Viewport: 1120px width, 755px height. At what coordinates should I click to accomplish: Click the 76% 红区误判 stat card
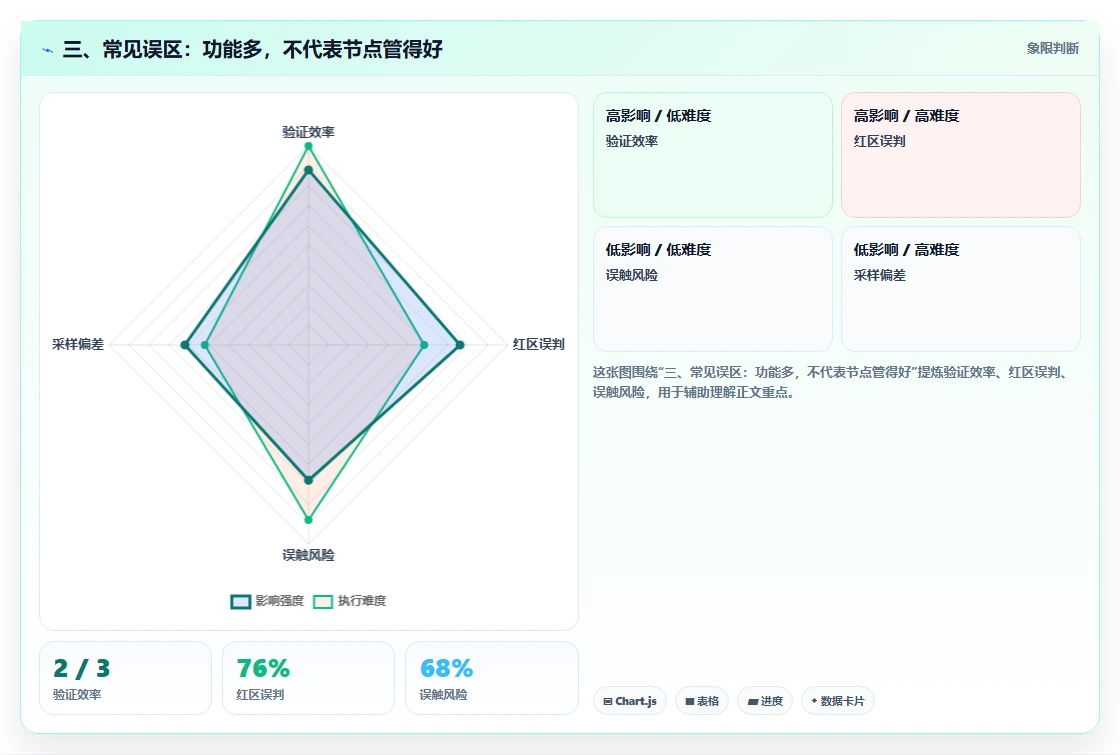point(309,678)
